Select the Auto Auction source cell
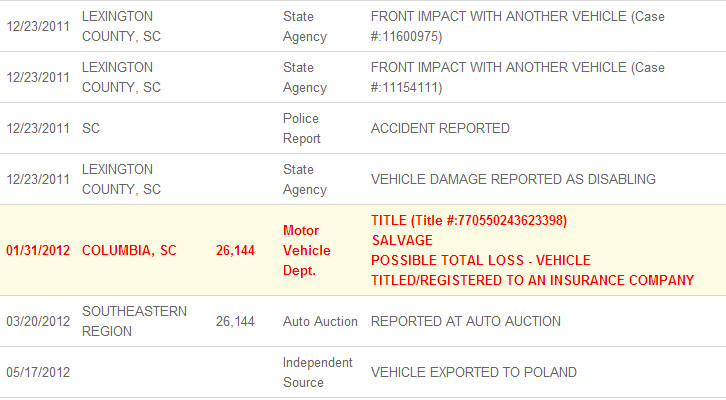The height and width of the screenshot is (400, 726). pos(320,321)
